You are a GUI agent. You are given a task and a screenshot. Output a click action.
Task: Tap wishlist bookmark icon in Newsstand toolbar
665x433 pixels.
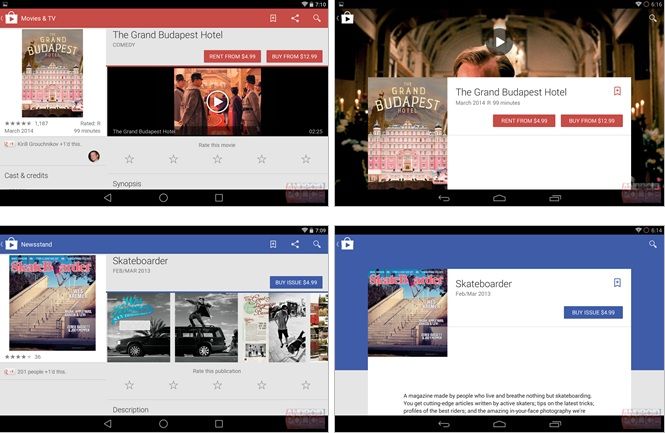click(x=273, y=244)
